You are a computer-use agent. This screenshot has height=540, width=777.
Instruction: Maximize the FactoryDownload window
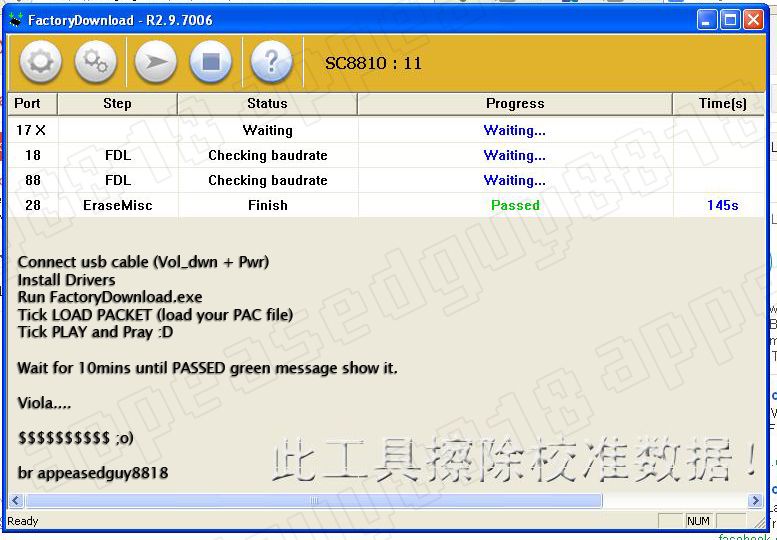click(730, 20)
